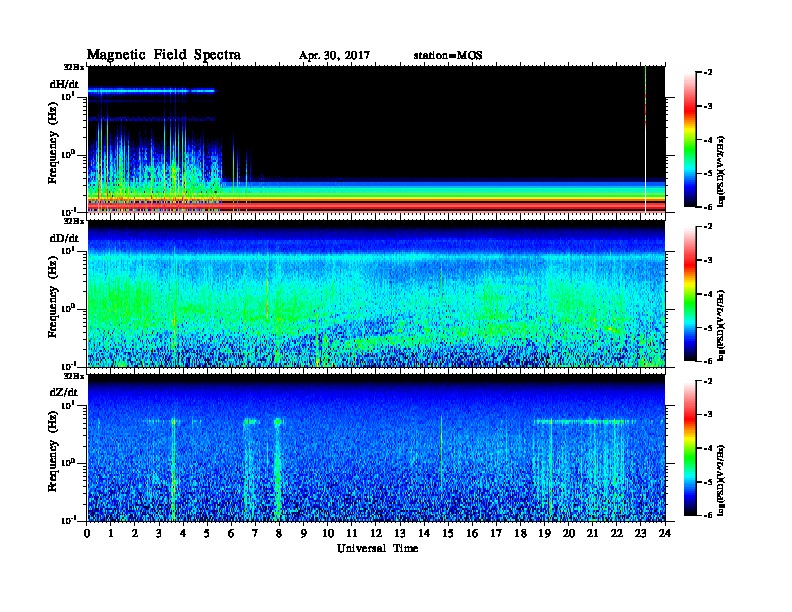
Task: Click hour tick label '18' on time axis
Action: click(x=520, y=533)
